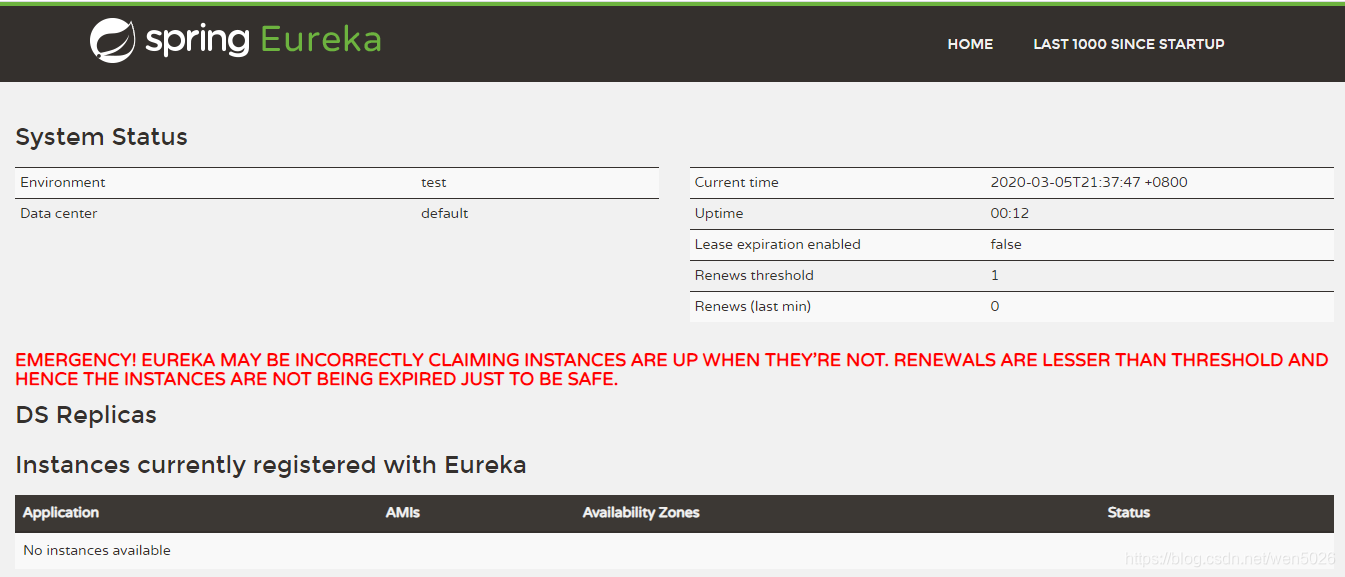
Task: Open the HOME navigation link
Action: coord(970,44)
